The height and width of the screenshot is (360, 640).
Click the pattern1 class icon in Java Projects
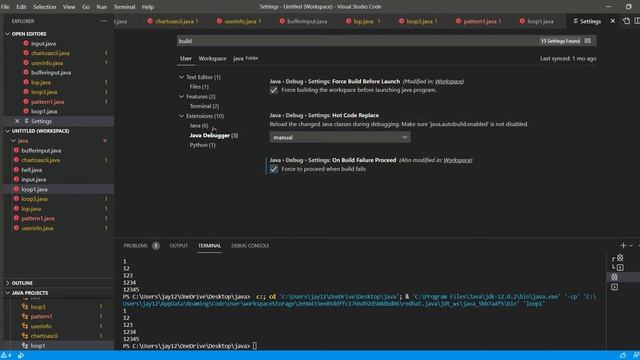click(x=25, y=316)
